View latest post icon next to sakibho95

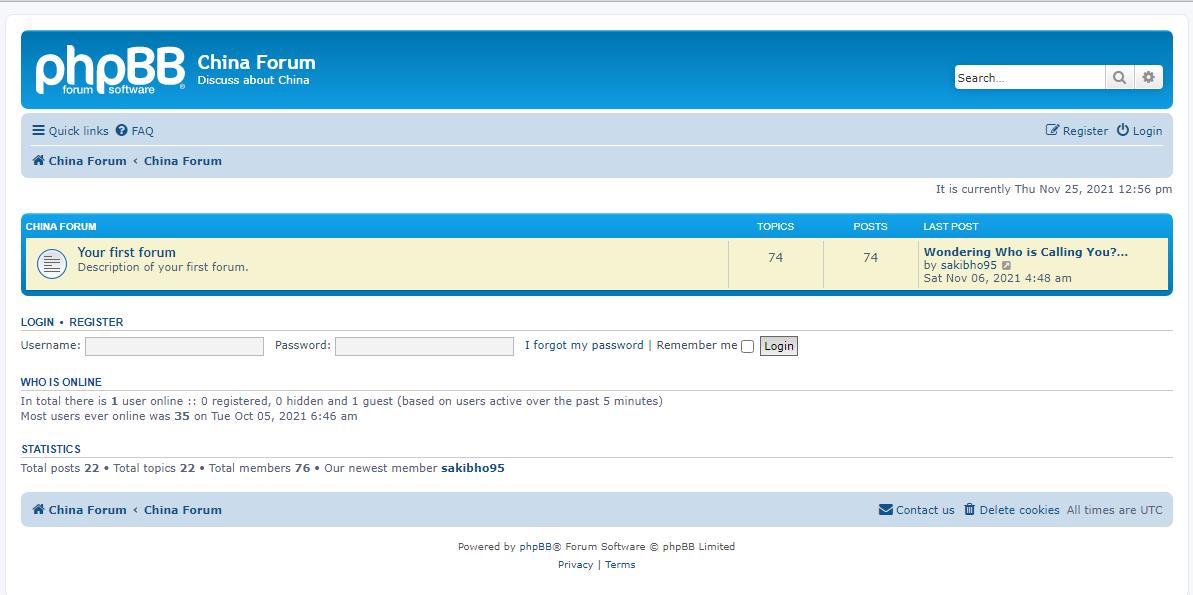pyautogui.click(x=1007, y=266)
